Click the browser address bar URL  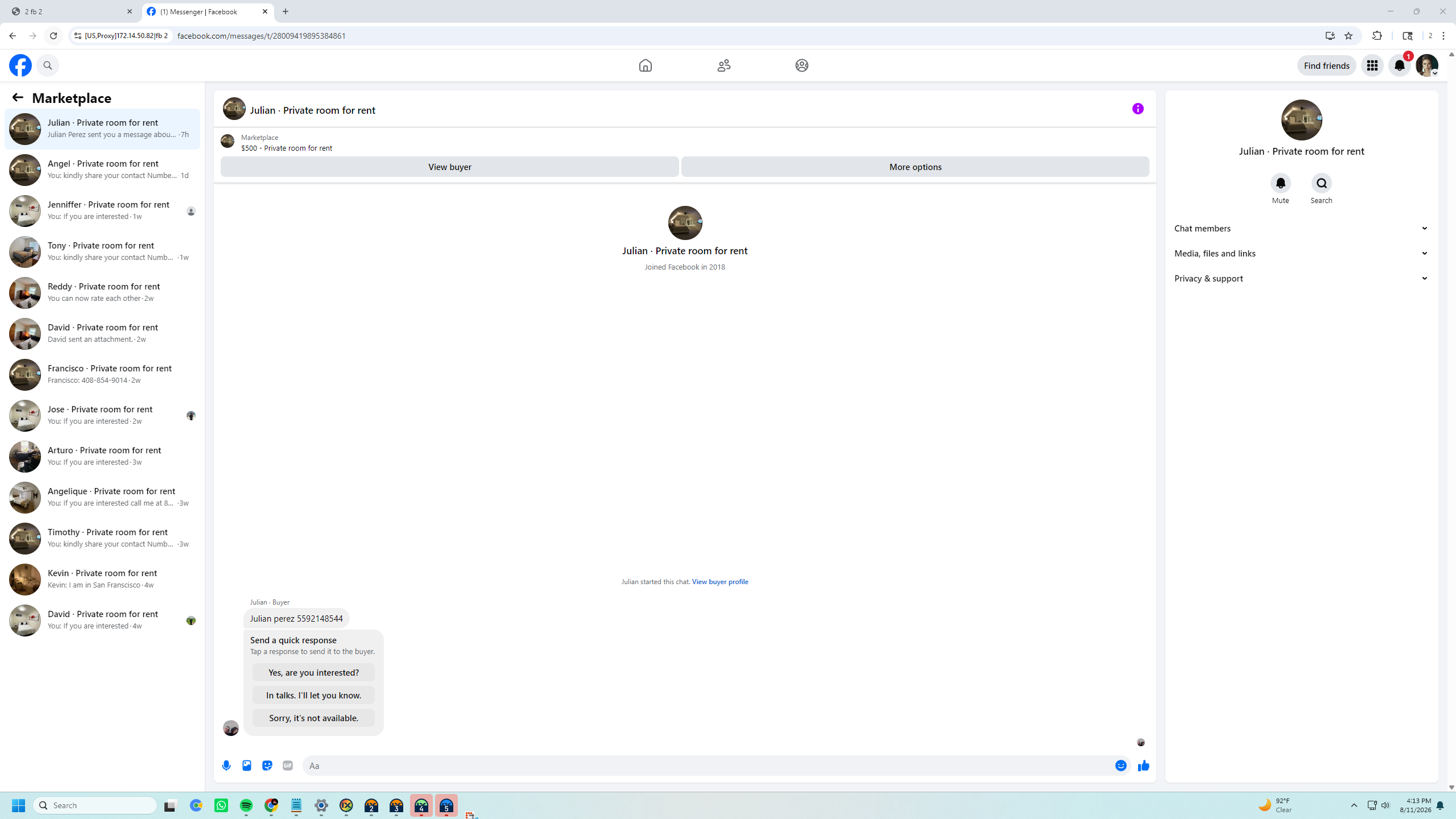click(261, 36)
